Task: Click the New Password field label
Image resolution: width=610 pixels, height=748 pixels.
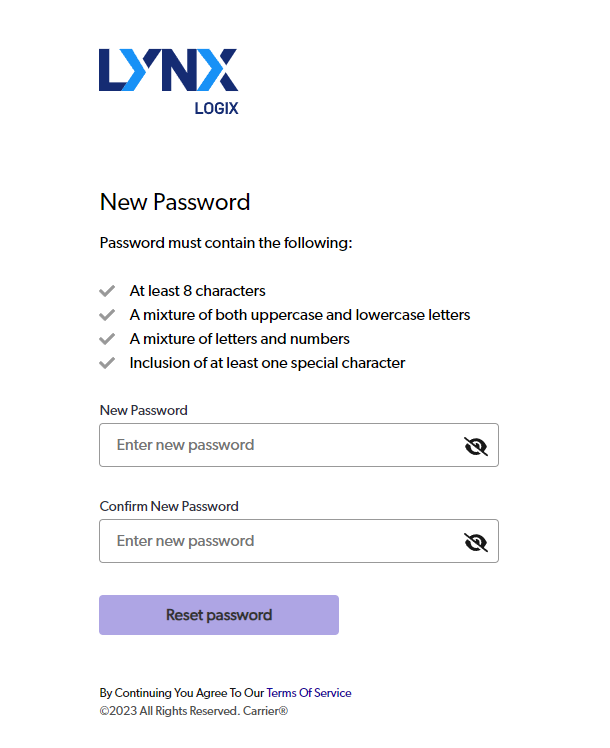Action: click(x=143, y=410)
